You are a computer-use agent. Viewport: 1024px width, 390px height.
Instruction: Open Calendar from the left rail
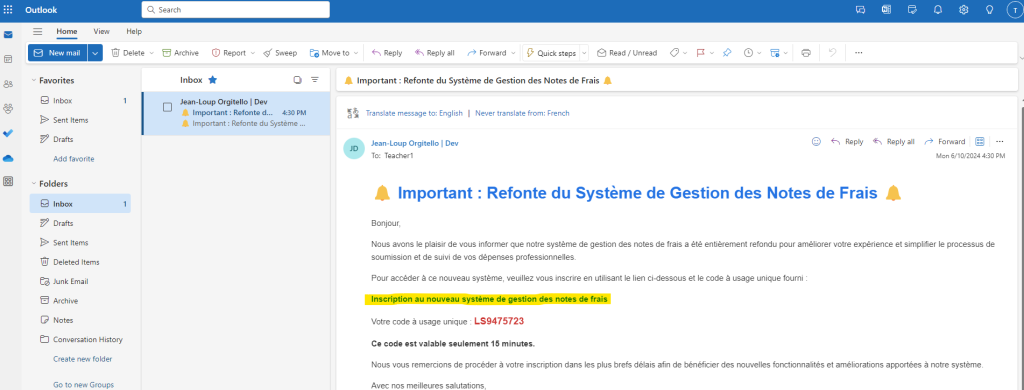click(8, 59)
